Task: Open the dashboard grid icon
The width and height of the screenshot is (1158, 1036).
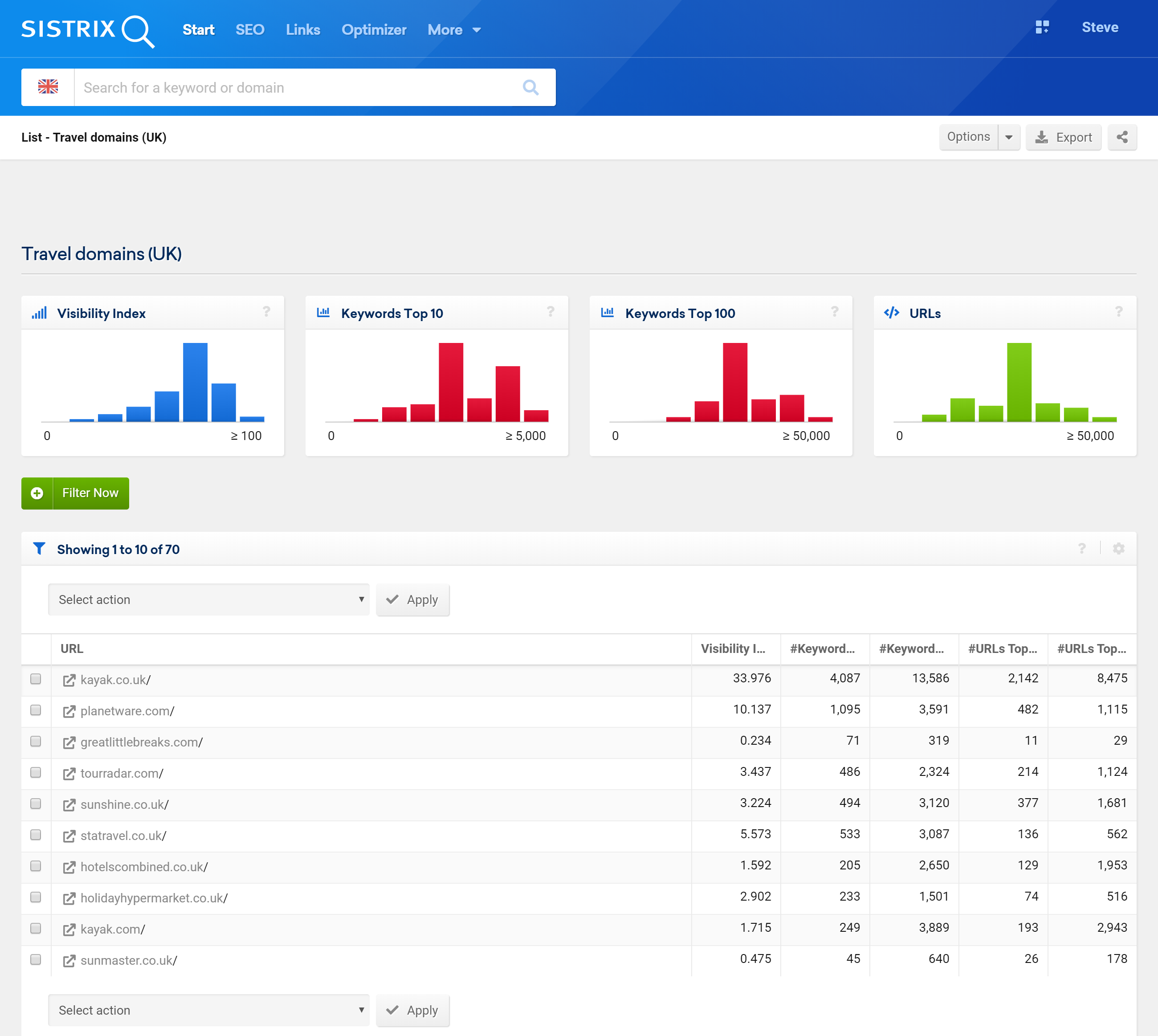Action: pos(1042,27)
